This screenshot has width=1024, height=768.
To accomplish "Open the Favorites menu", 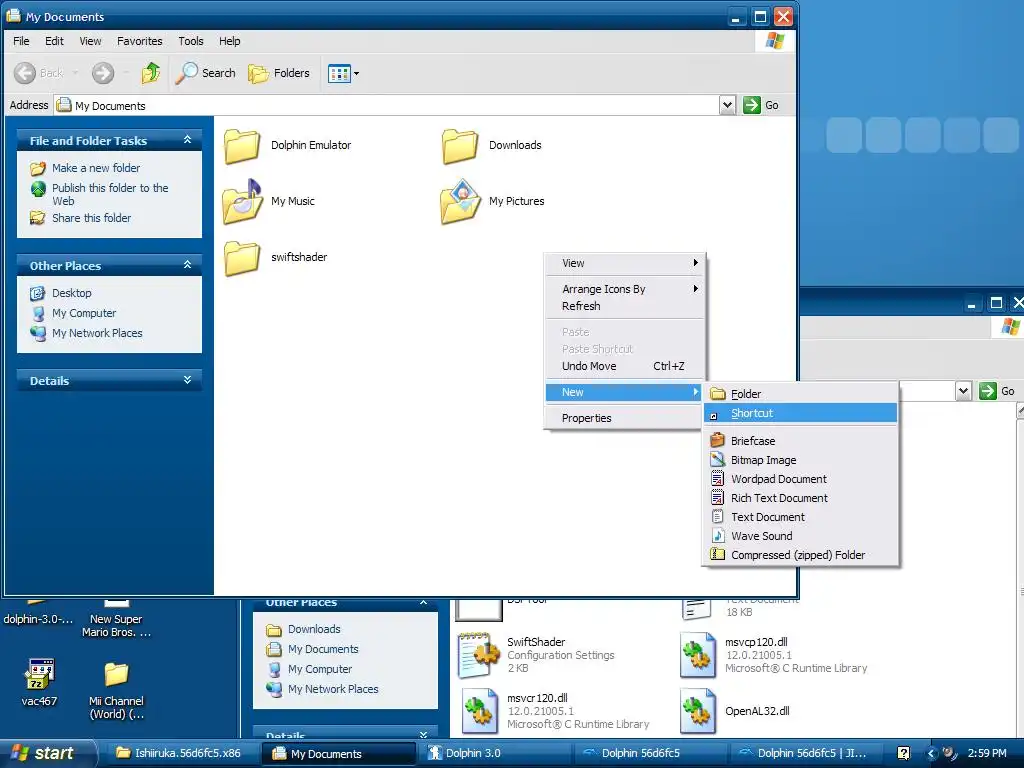I will pyautogui.click(x=140, y=41).
